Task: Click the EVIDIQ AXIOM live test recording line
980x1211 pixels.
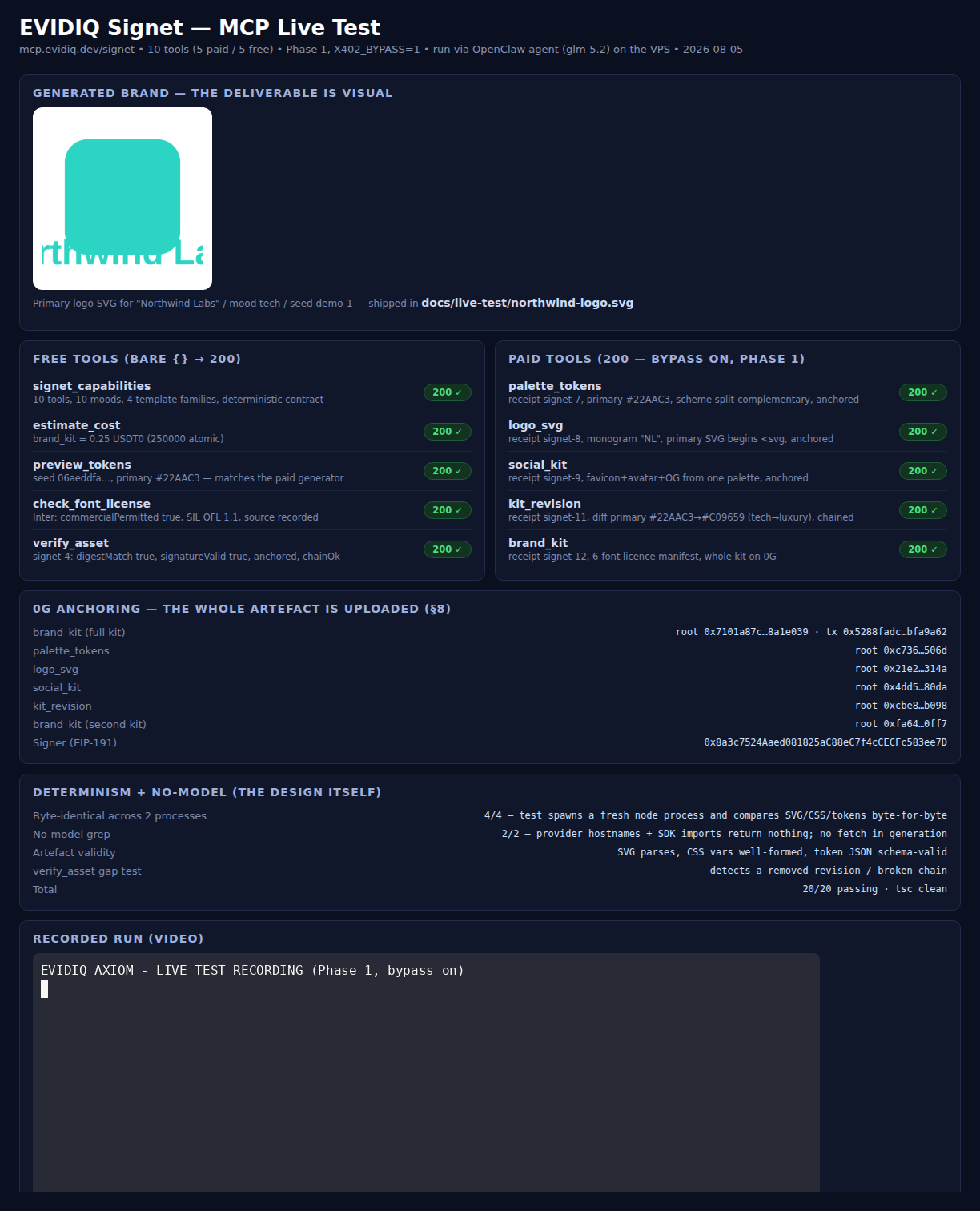Action: (252, 971)
